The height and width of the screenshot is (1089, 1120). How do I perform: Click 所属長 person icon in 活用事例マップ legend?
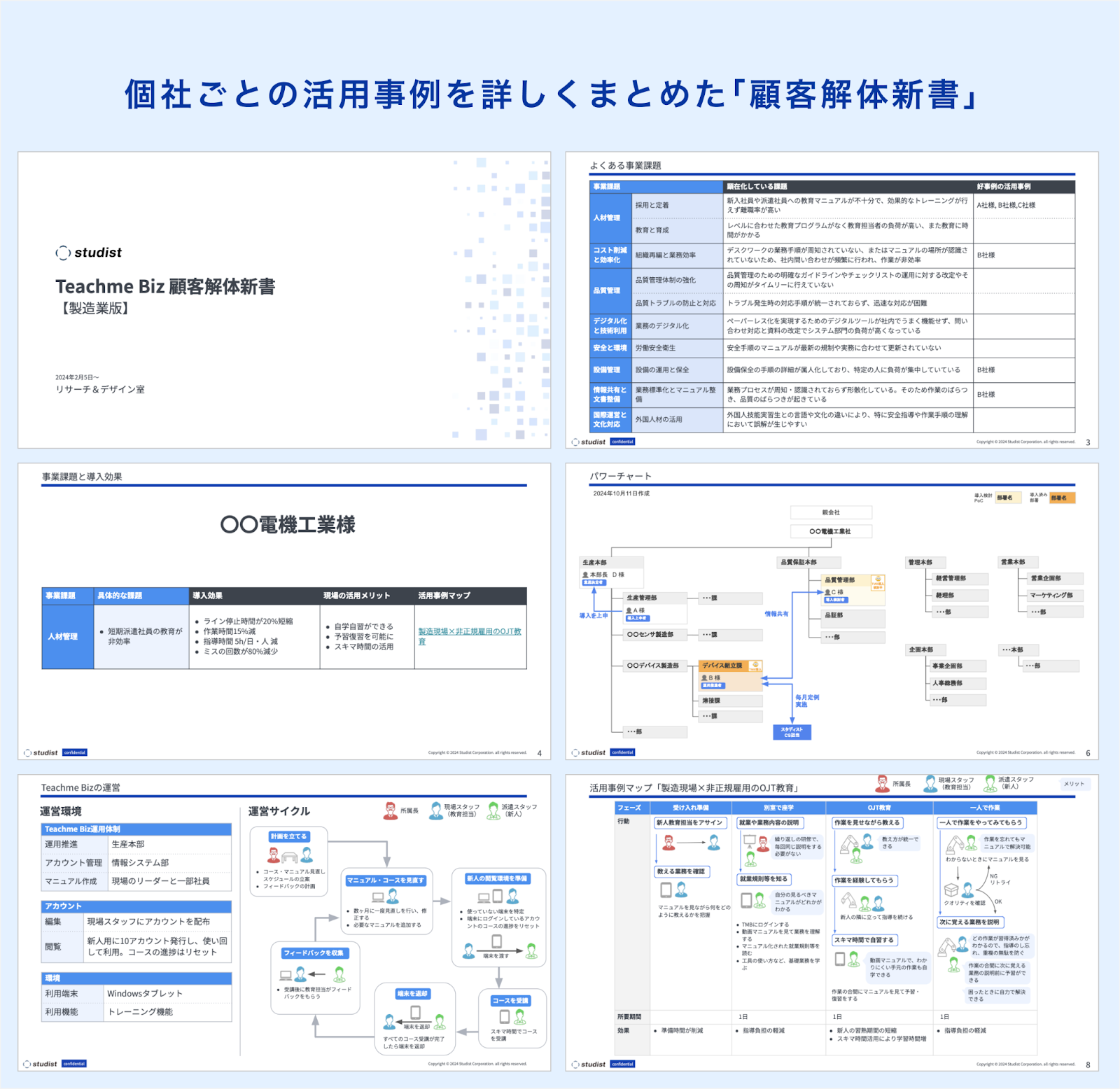883,783
